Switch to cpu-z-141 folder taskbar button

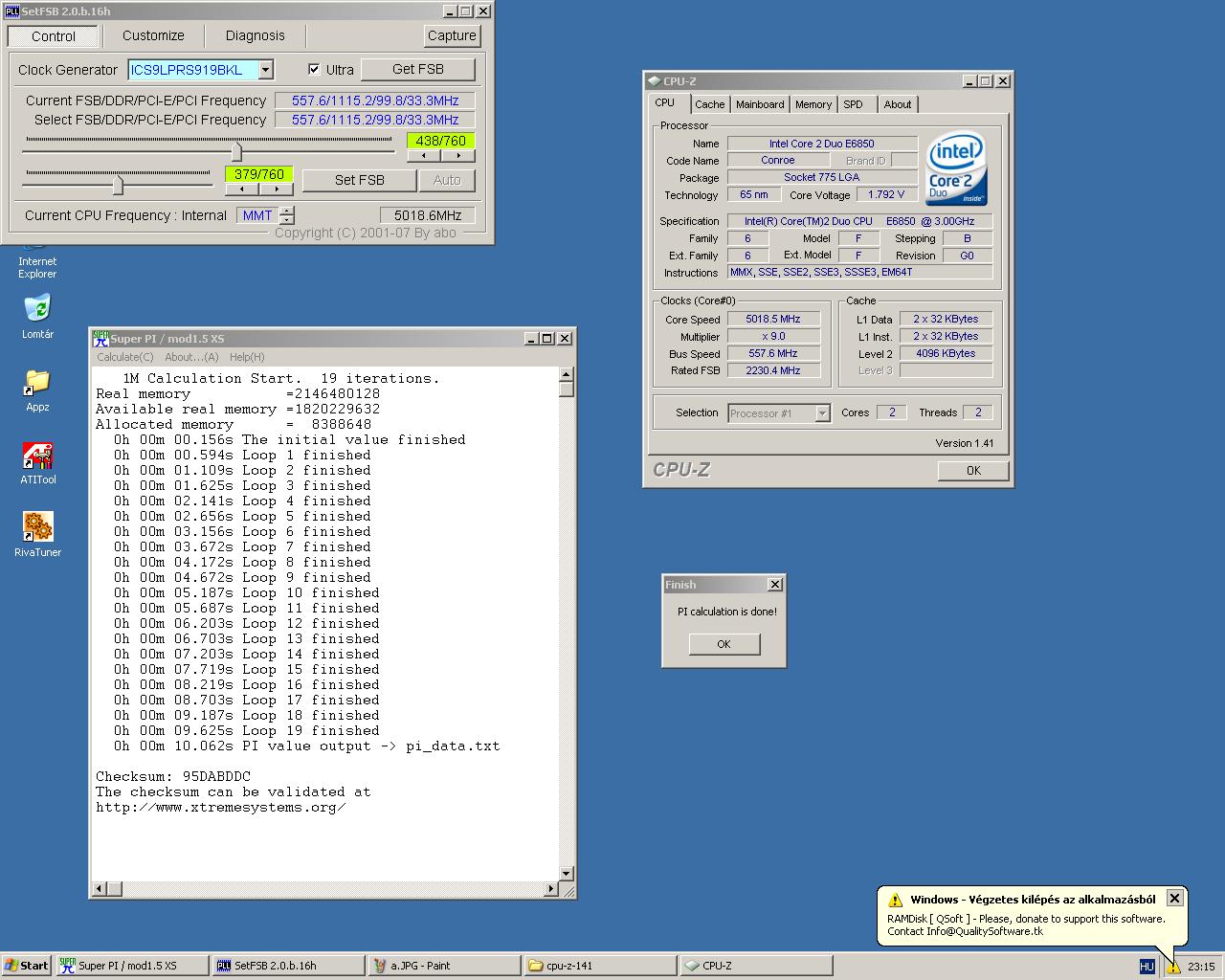pyautogui.click(x=600, y=966)
